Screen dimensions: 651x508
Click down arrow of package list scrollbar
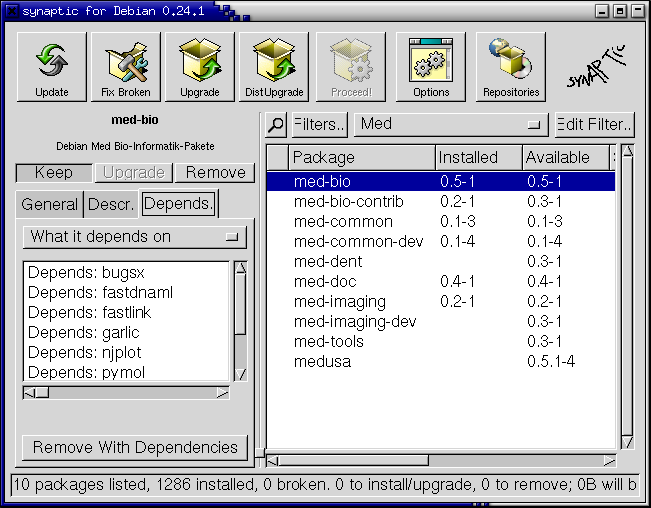(x=627, y=442)
